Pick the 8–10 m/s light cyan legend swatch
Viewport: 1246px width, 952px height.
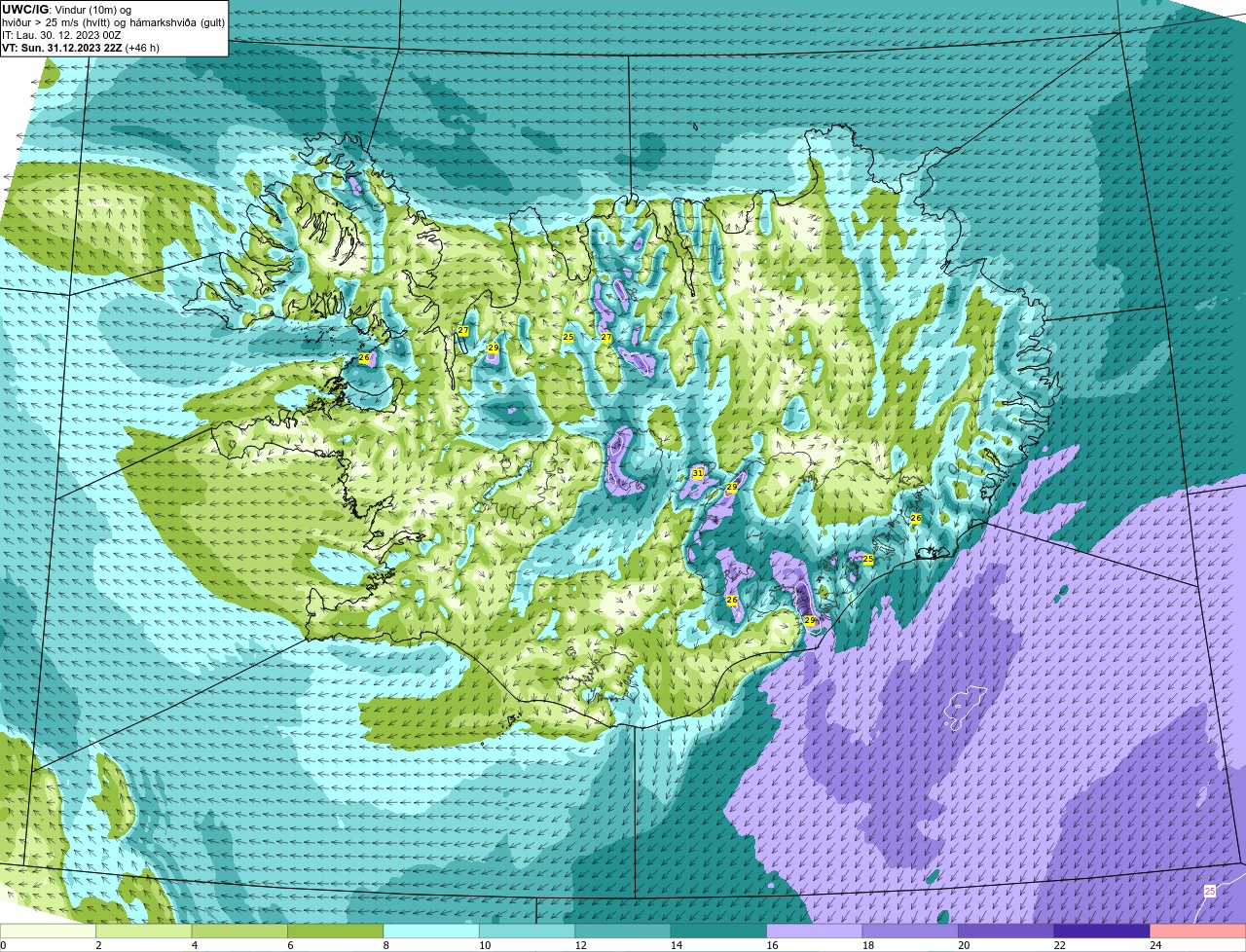click(x=431, y=931)
